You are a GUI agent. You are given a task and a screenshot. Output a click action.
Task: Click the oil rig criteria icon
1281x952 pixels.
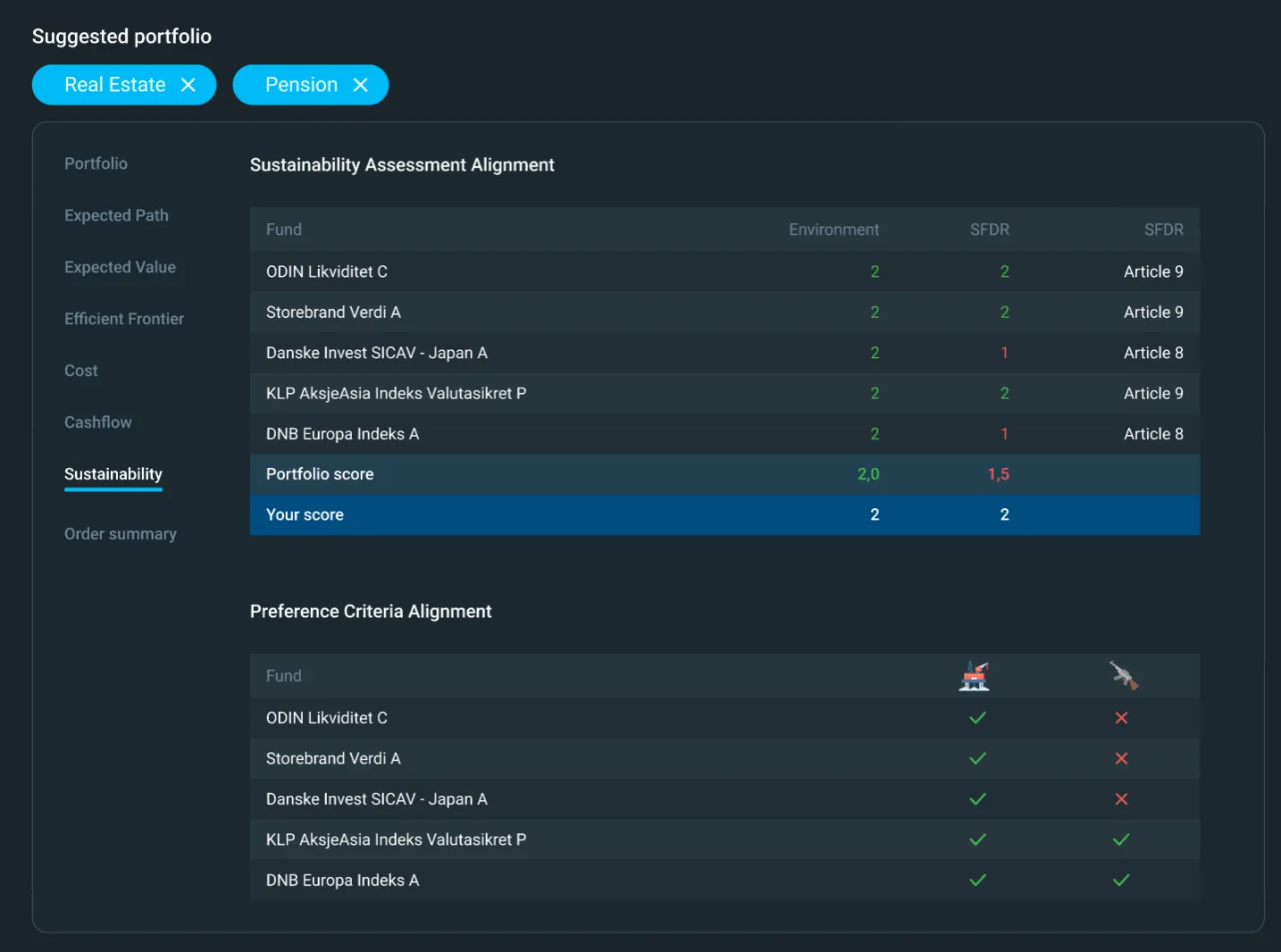pyautogui.click(x=975, y=676)
